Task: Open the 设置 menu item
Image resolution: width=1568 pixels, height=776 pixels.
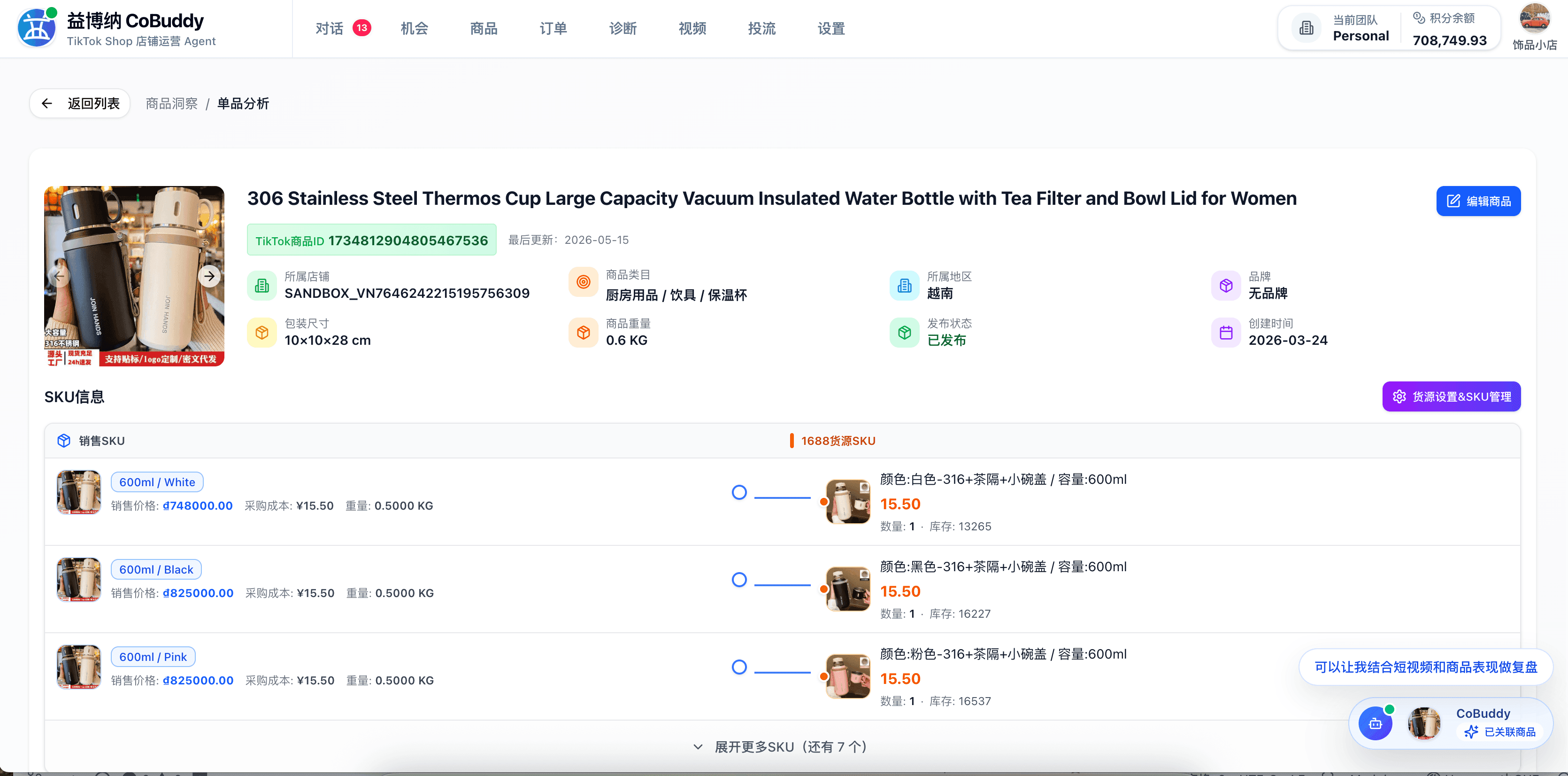Action: pyautogui.click(x=830, y=28)
